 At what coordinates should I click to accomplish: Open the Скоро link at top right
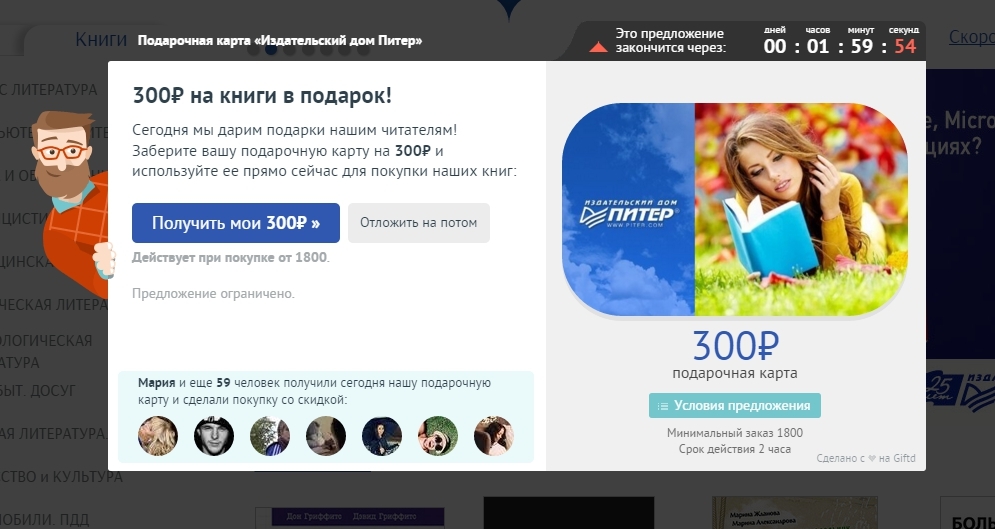[x=972, y=37]
